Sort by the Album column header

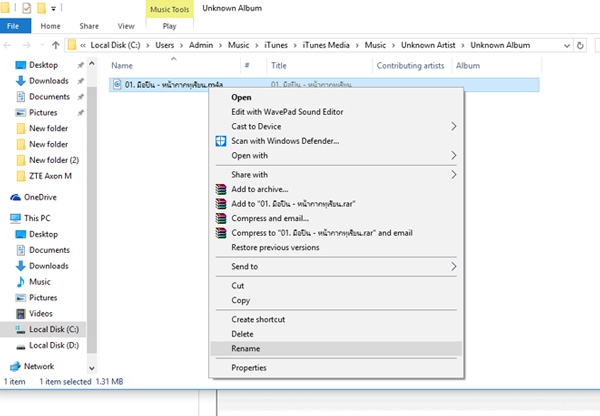click(x=496, y=65)
